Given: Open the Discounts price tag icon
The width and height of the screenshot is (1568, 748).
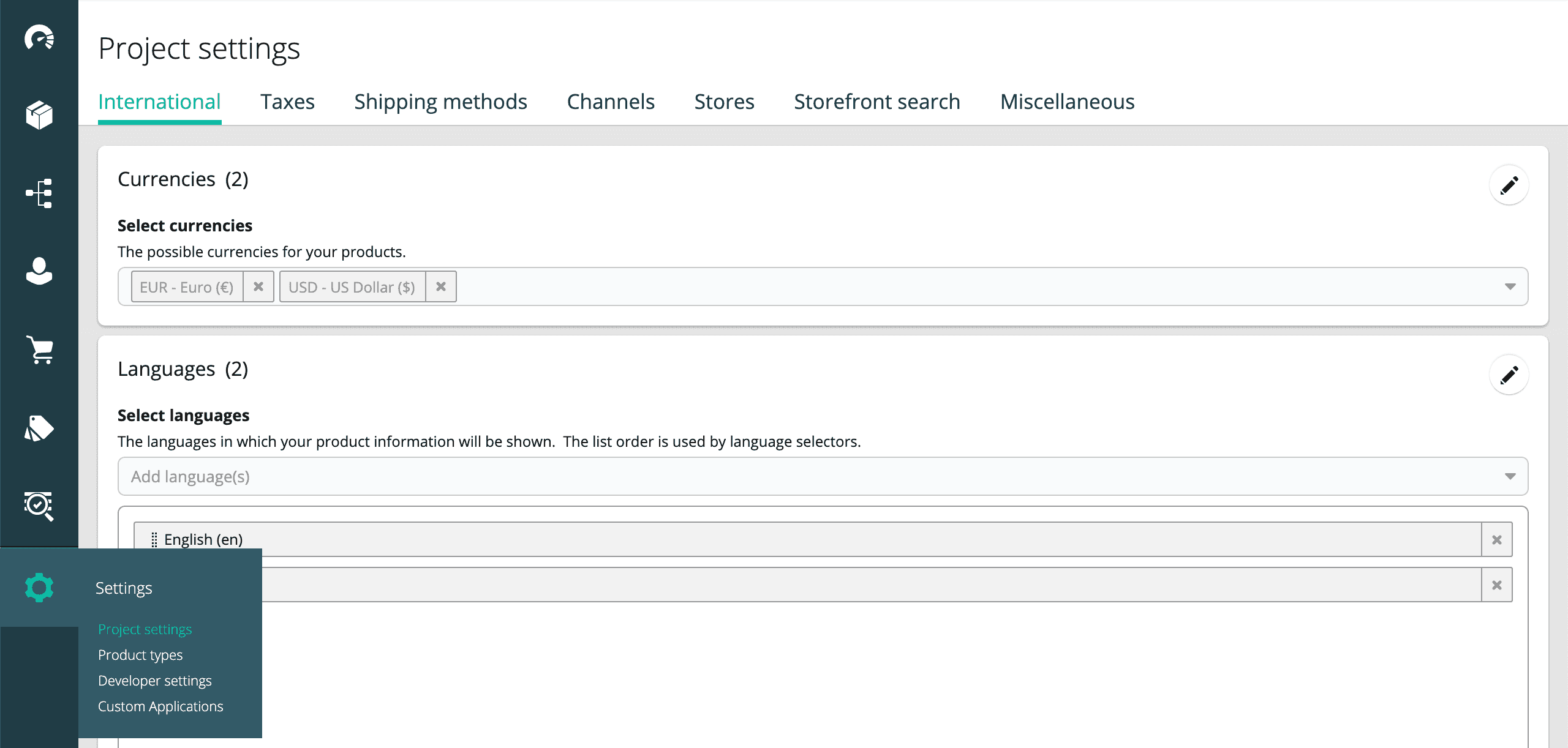Looking at the screenshot, I should click(39, 428).
